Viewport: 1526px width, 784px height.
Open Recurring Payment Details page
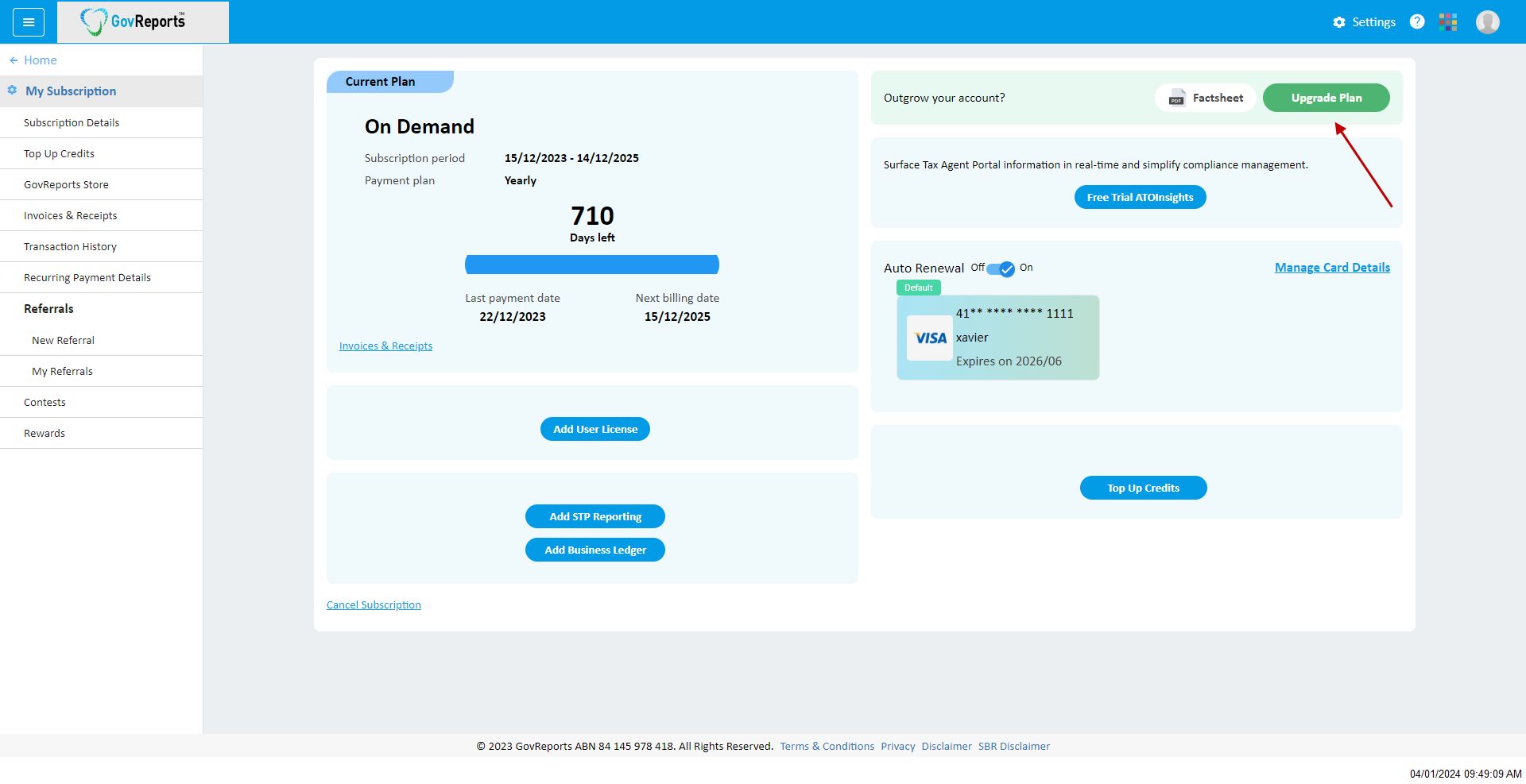coord(87,278)
